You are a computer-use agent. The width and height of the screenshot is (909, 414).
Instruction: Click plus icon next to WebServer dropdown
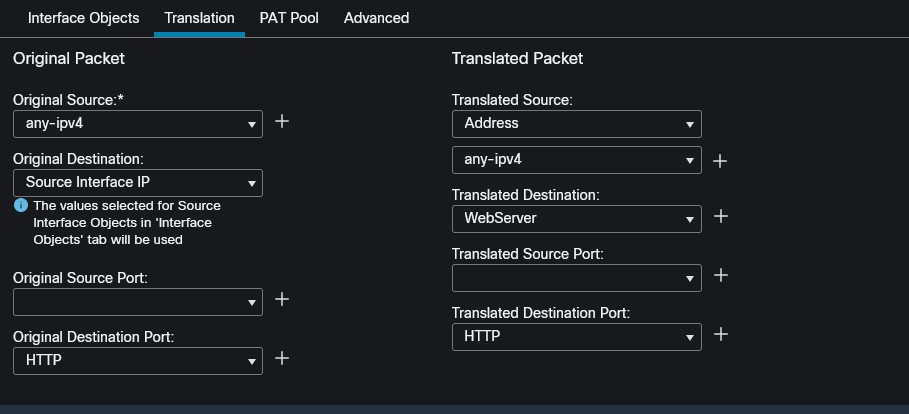[720, 216]
